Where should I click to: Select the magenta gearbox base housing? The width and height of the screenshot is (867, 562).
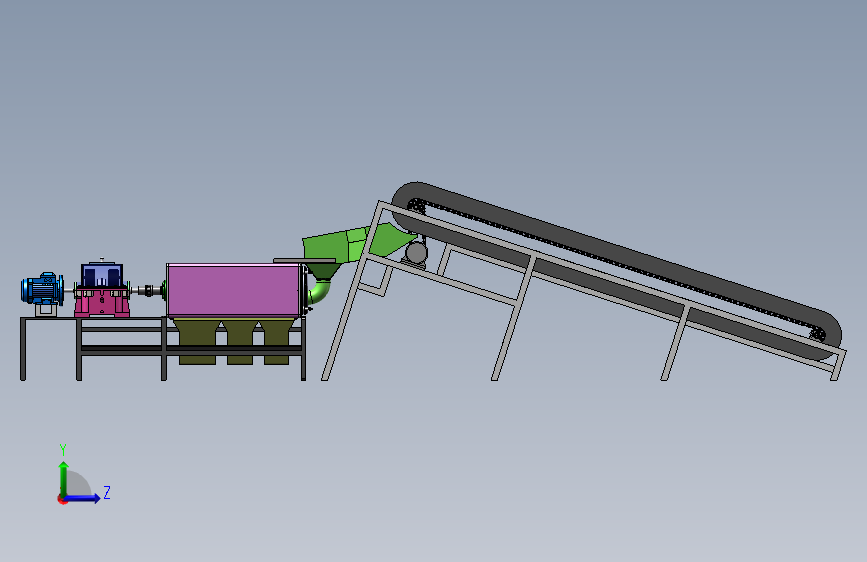coord(102,303)
